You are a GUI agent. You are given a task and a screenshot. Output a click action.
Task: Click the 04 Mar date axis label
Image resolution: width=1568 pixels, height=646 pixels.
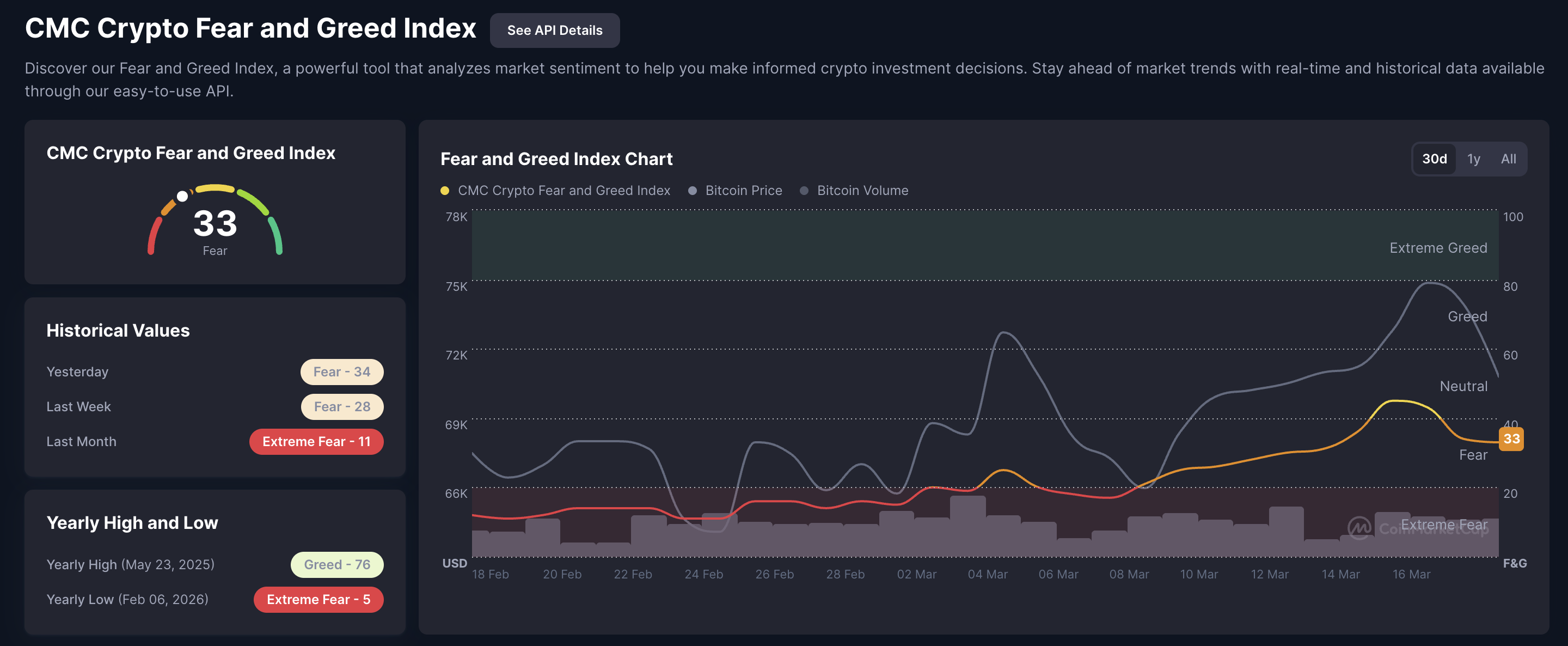coord(987,574)
